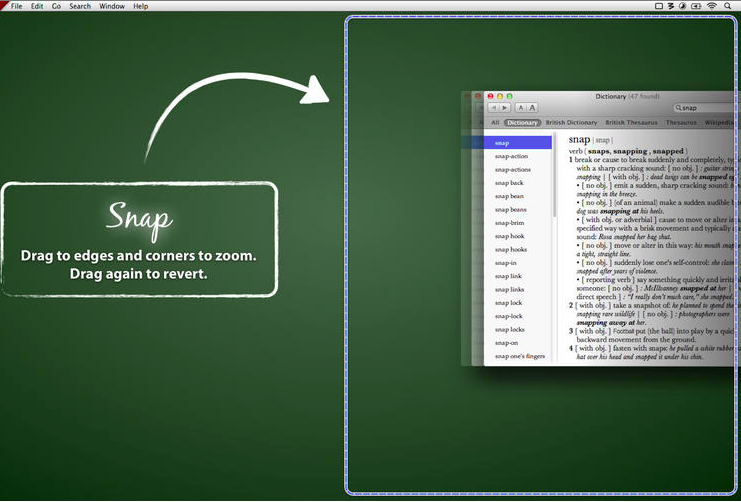Open the Wi-Fi status menu
This screenshot has width=741, height=502.
[712, 6]
